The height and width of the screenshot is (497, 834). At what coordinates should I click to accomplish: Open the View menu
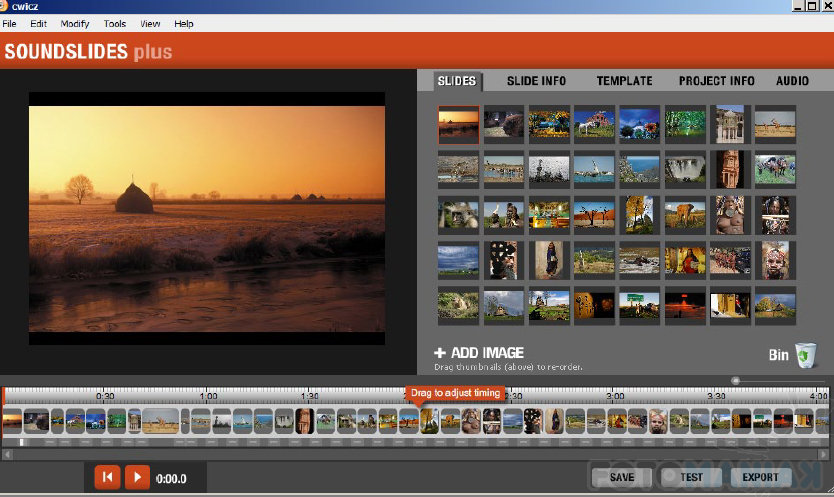click(150, 24)
